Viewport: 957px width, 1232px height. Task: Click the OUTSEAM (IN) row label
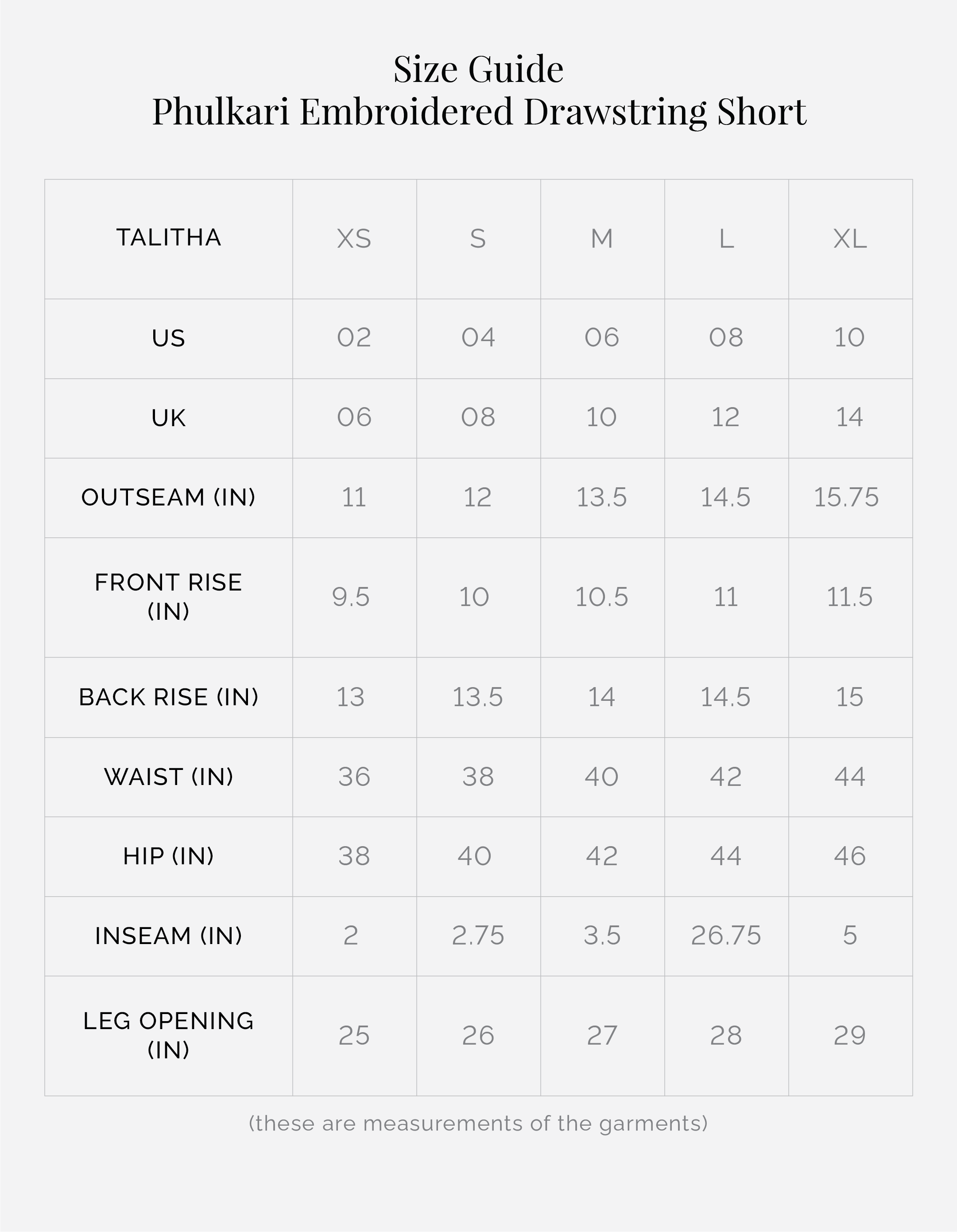click(x=169, y=497)
